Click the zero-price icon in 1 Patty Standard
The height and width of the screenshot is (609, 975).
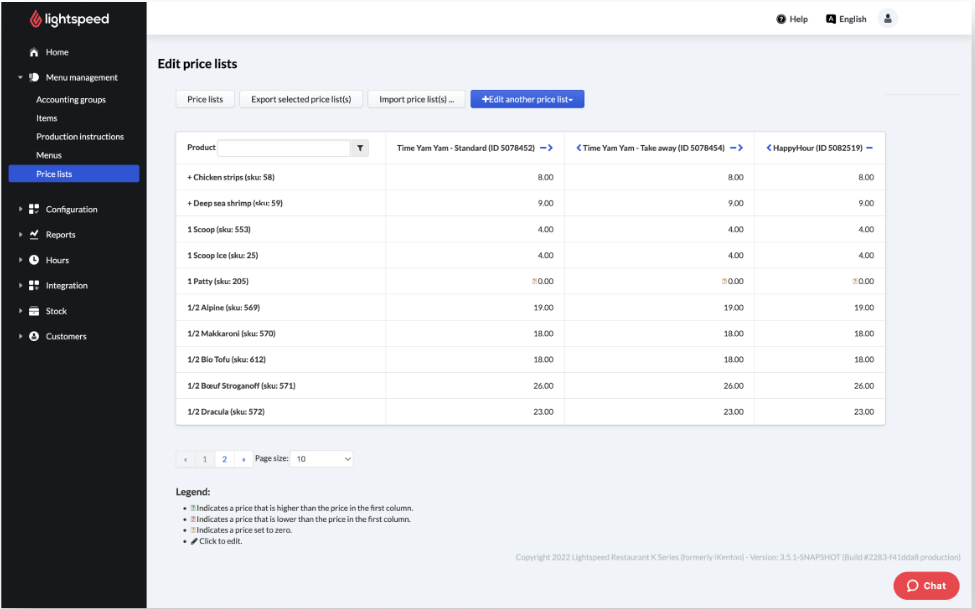click(x=535, y=282)
